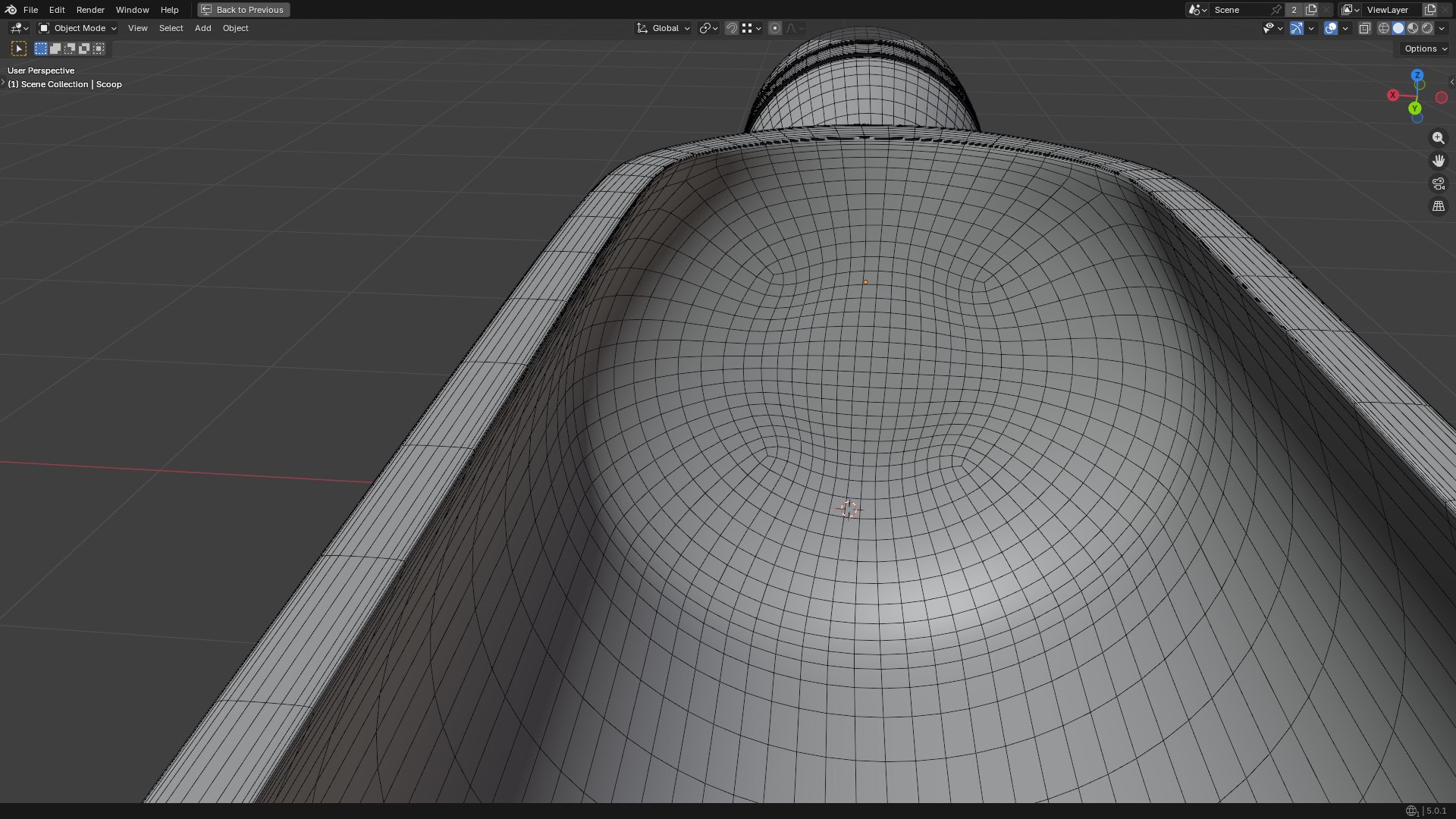Click the Z axis on navigation gizmo
Viewport: 1456px width, 819px height.
[1417, 75]
